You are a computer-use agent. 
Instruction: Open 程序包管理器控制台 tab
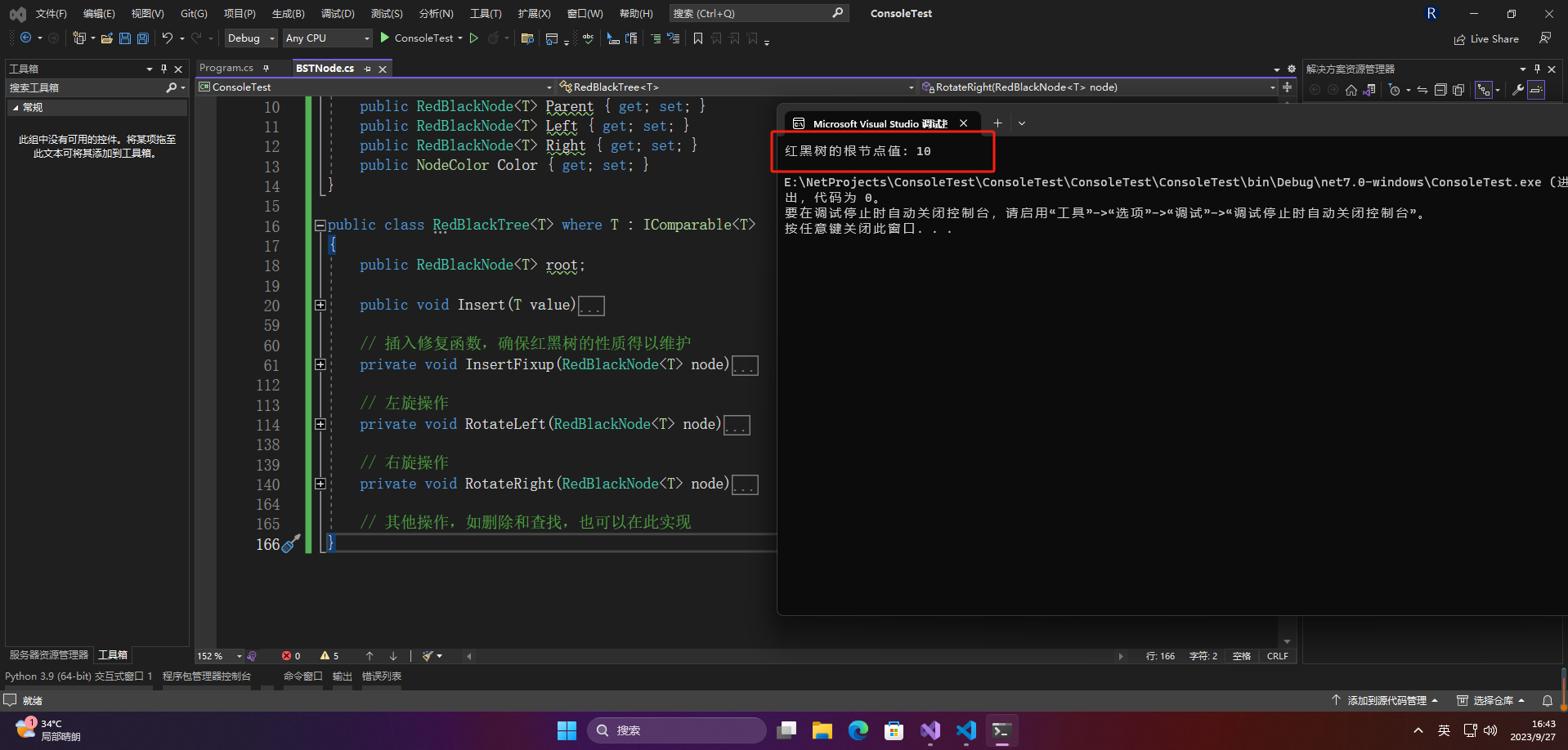click(x=207, y=676)
